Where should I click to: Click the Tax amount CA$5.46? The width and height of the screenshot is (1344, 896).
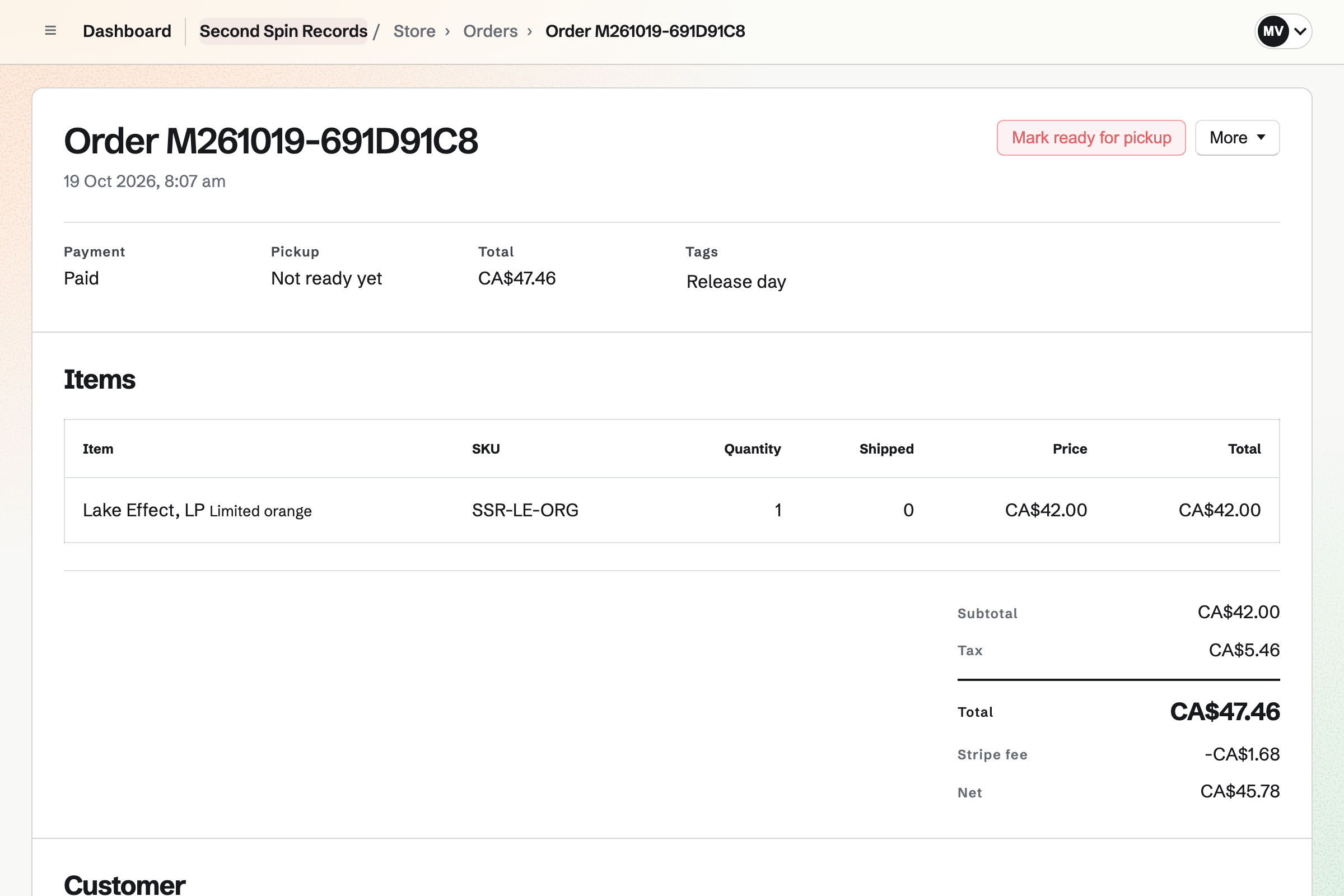pos(1244,650)
